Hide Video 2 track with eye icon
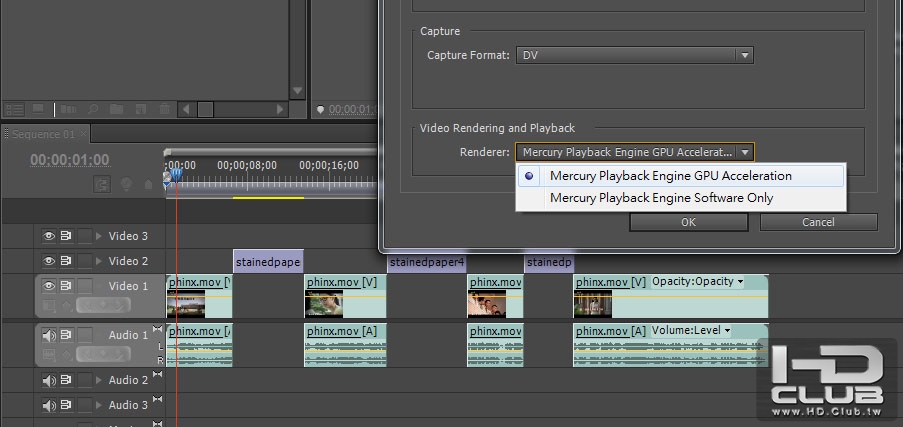The image size is (903, 427). click(x=50, y=261)
